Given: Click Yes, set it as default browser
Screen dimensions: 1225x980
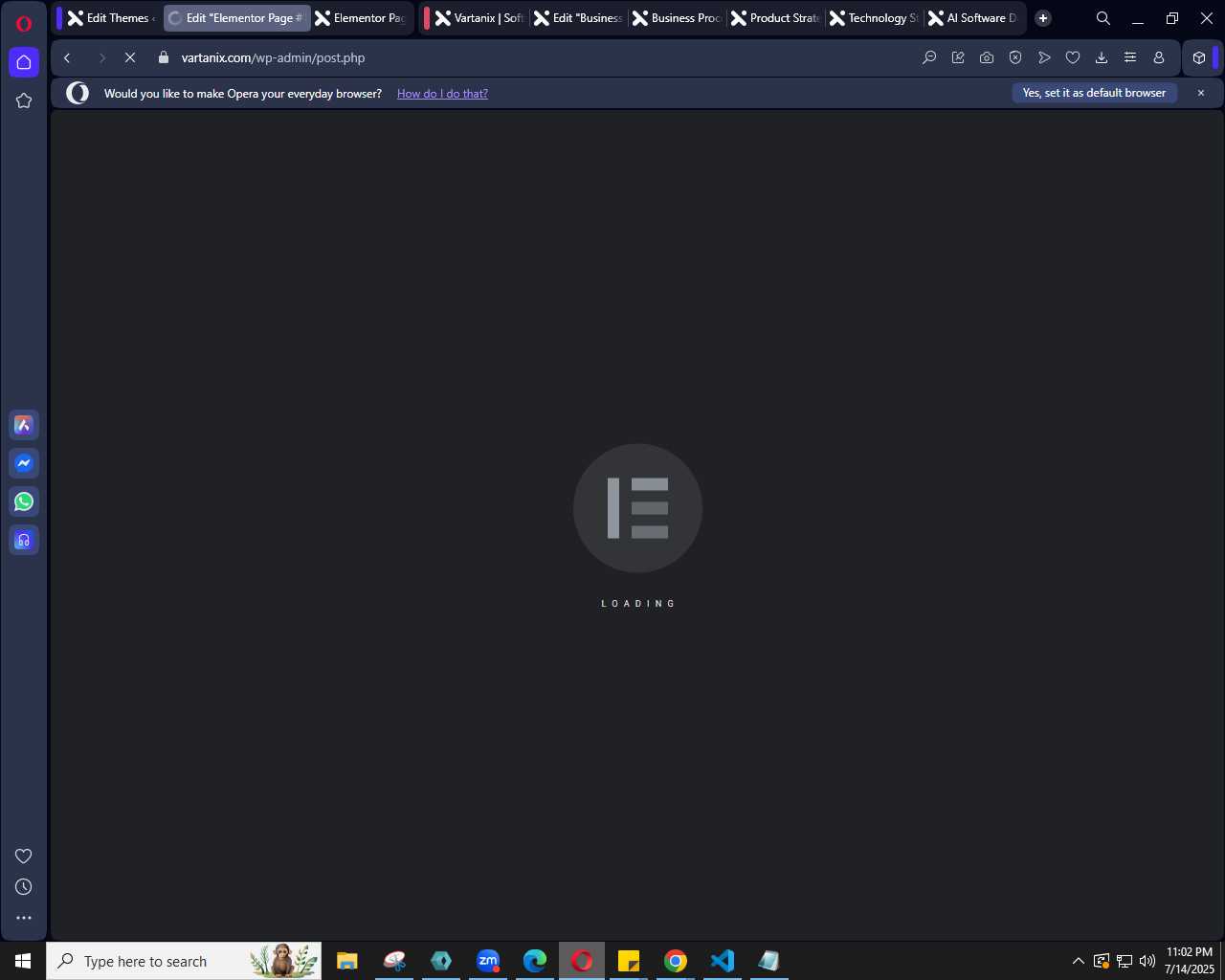Looking at the screenshot, I should (1094, 93).
